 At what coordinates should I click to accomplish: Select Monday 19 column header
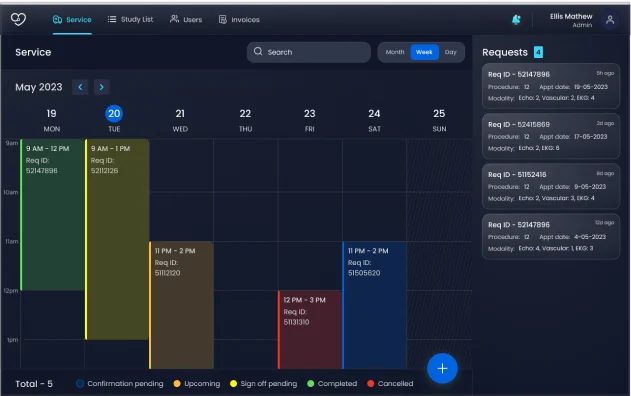point(52,120)
